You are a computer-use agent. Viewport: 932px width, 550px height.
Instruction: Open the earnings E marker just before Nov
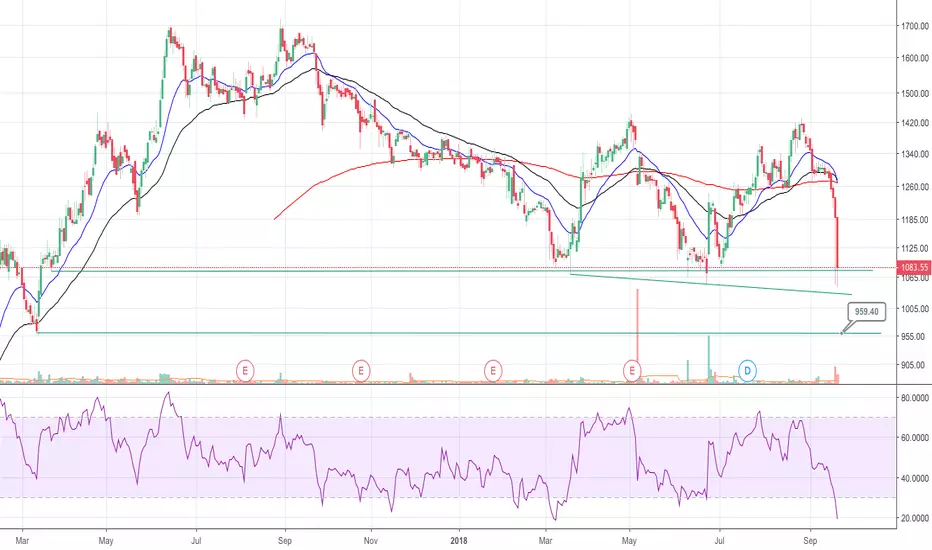tap(361, 371)
